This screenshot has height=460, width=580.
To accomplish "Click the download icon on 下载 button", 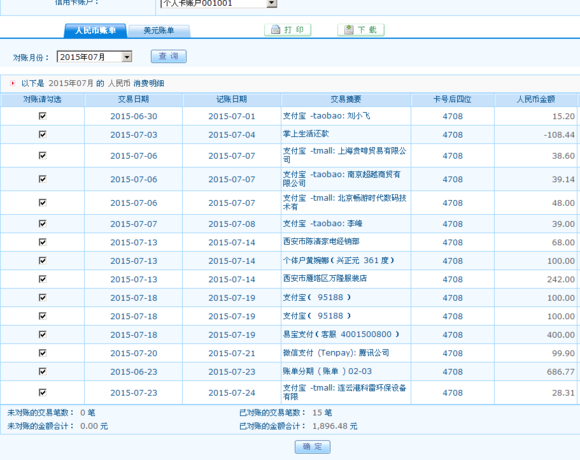I will [x=349, y=30].
